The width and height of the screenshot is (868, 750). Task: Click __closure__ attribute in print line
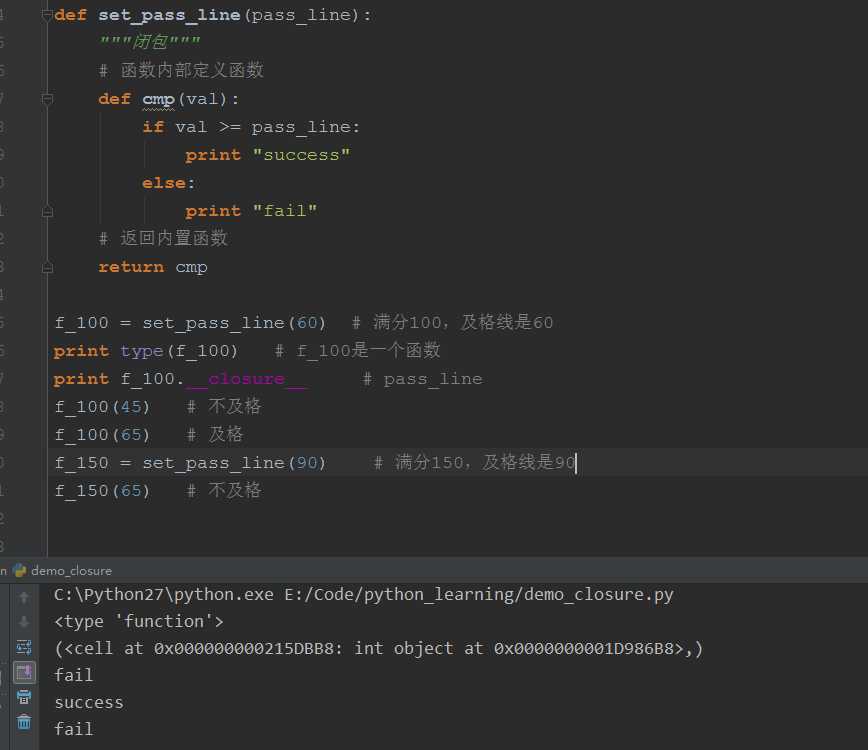pyautogui.click(x=246, y=379)
